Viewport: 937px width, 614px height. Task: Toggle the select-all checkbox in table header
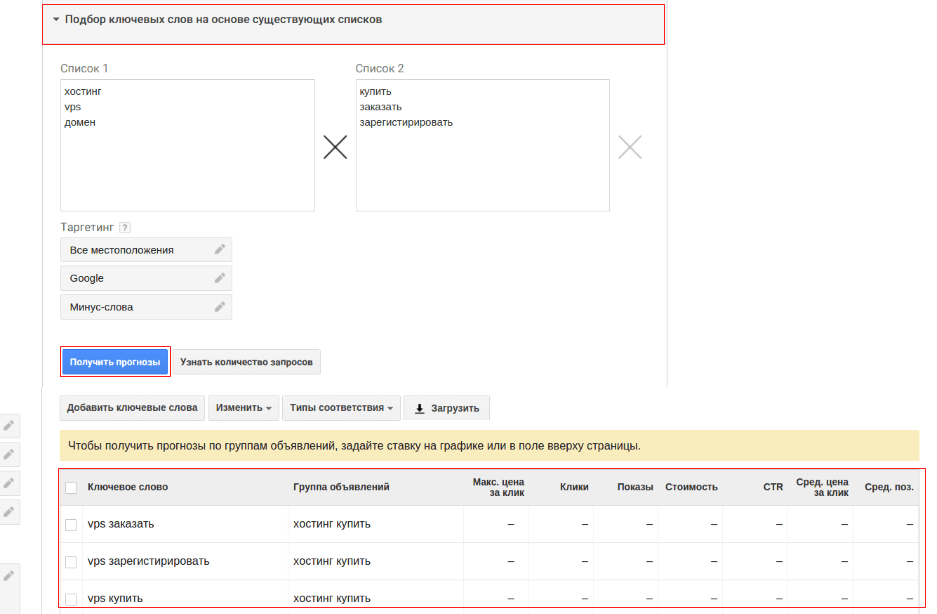(71, 488)
